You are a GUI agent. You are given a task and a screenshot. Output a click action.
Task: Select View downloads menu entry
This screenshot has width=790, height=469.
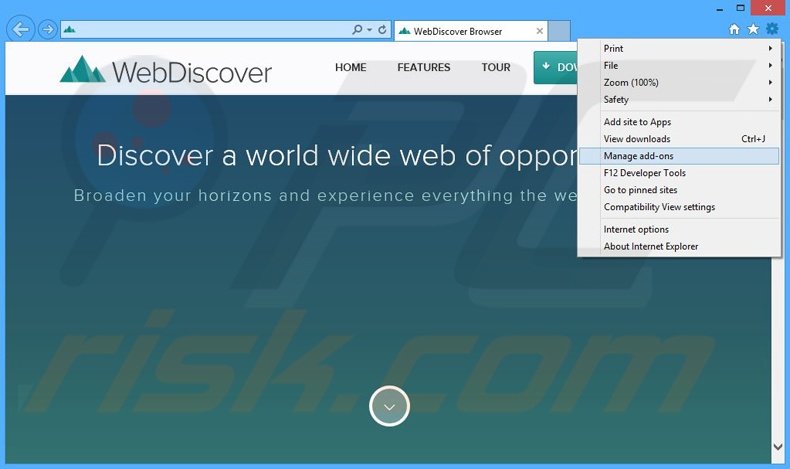[679, 139]
